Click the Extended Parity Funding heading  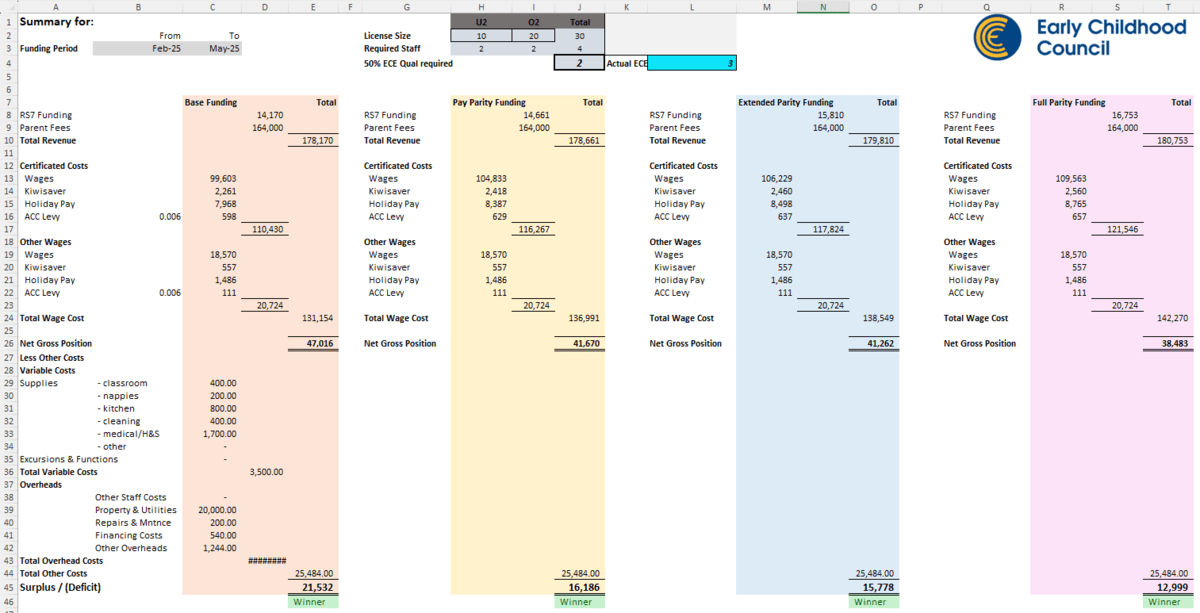pos(785,102)
